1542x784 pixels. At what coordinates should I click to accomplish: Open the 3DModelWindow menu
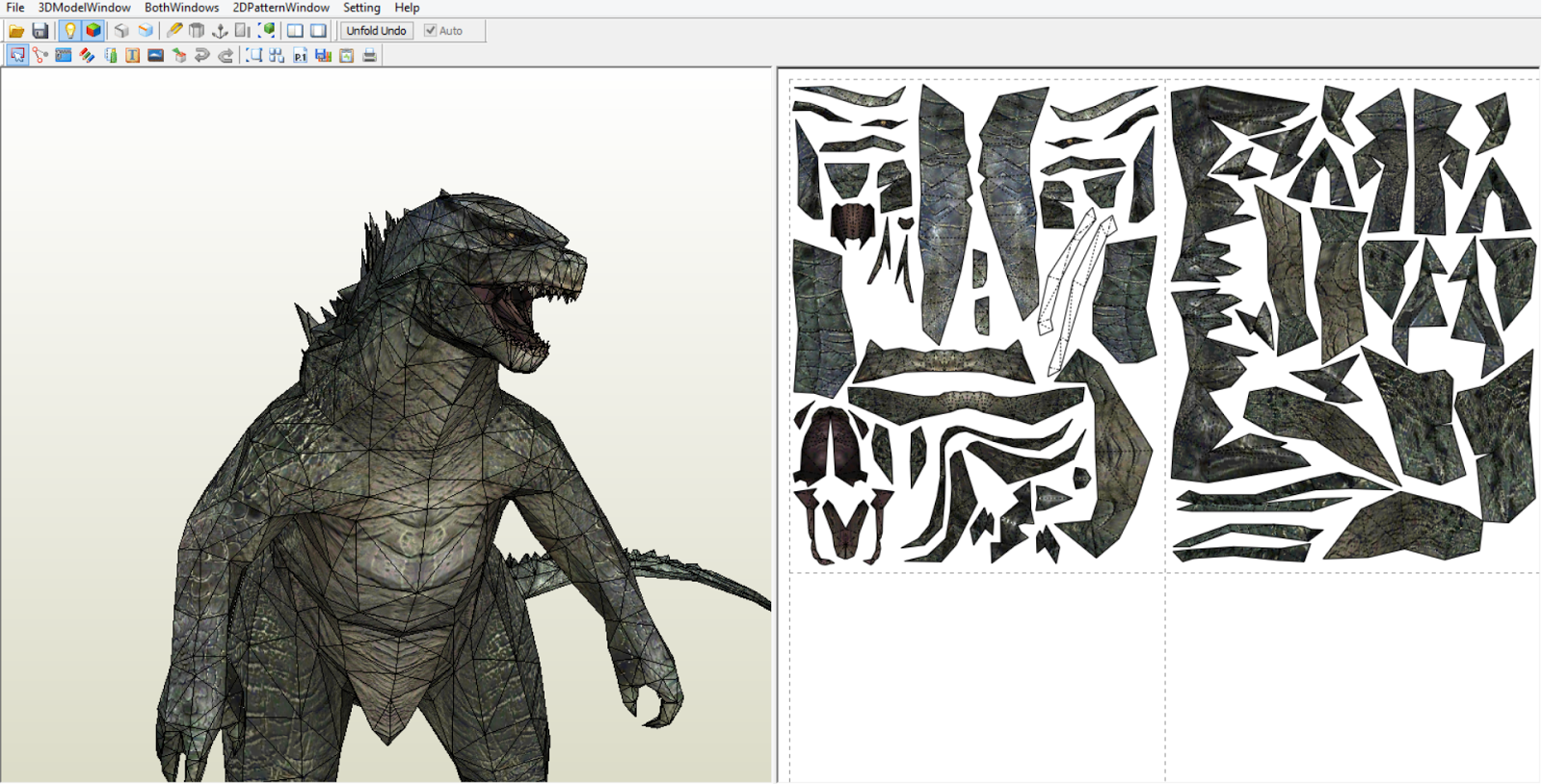(85, 8)
